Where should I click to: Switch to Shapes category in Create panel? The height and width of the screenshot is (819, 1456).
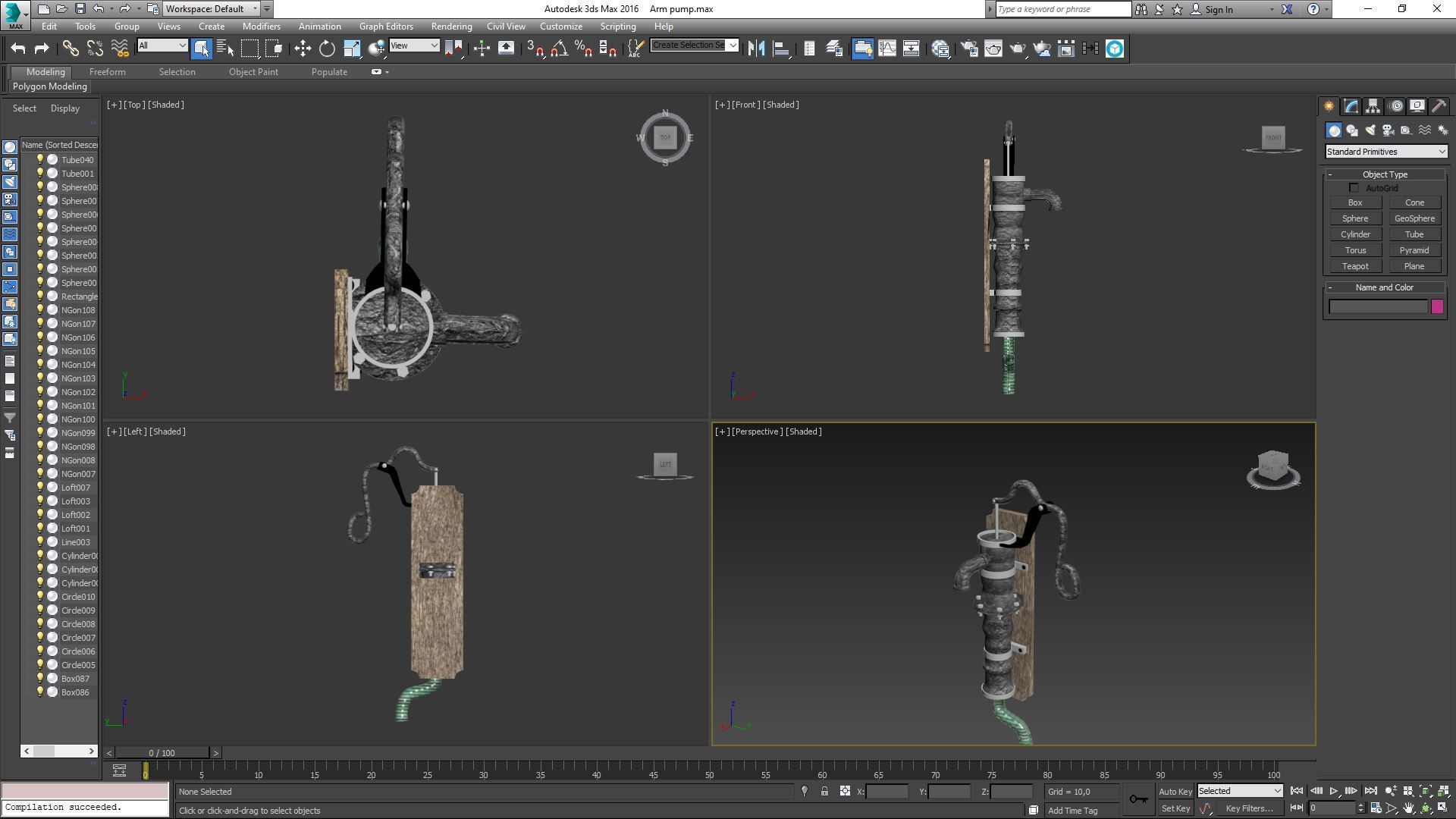pos(1352,130)
